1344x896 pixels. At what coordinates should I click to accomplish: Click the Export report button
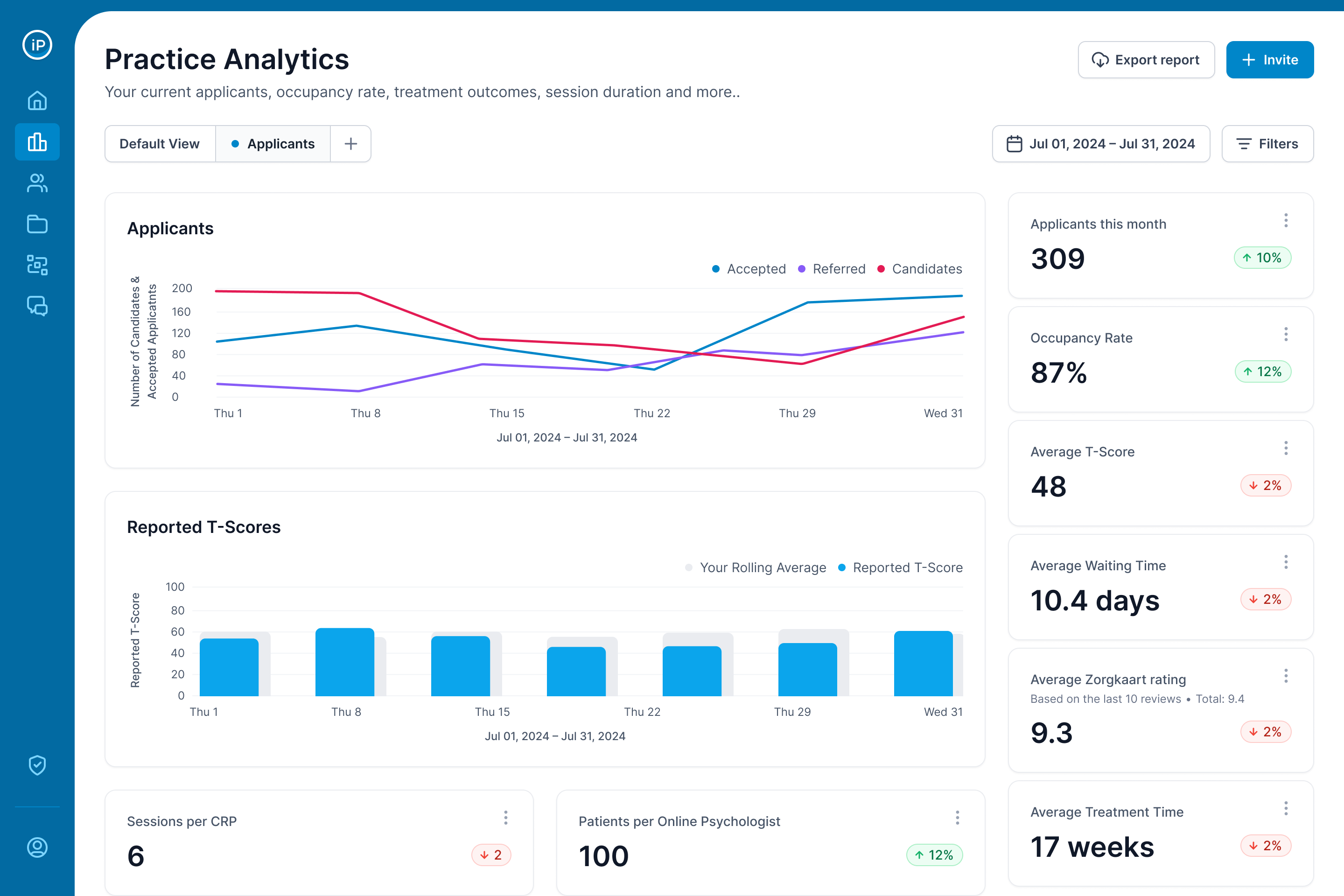click(x=1146, y=60)
